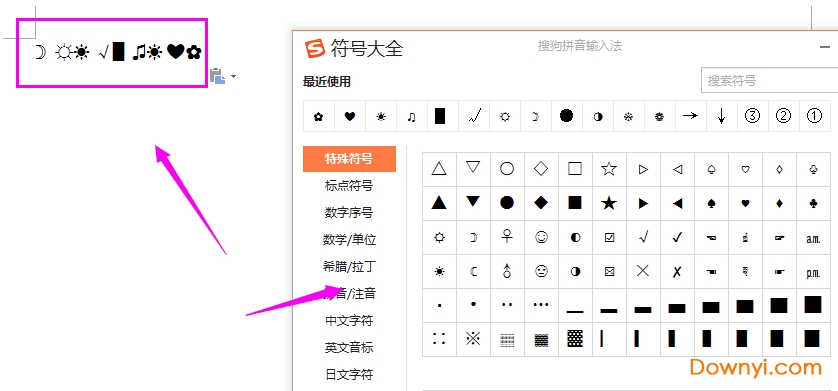Select the a.m. symbol cell
838x391 pixels.
tap(813, 237)
